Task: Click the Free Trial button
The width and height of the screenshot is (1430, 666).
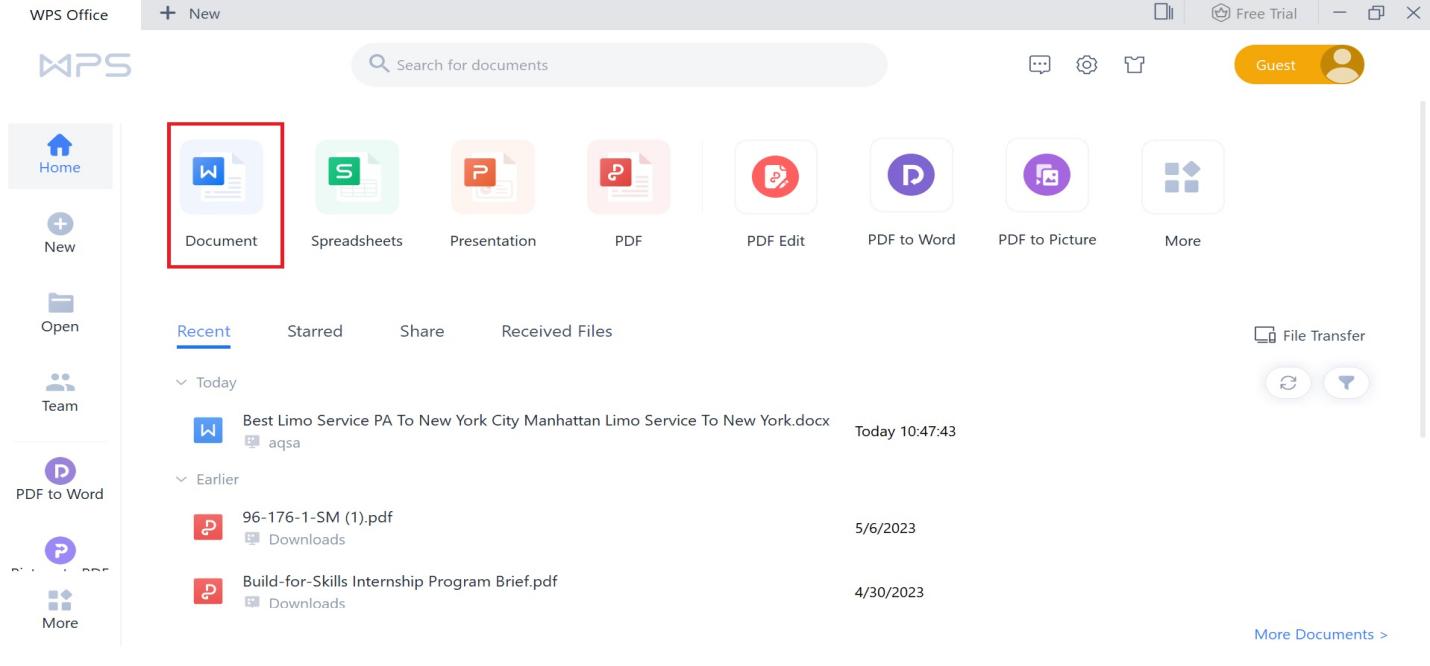Action: point(1254,13)
